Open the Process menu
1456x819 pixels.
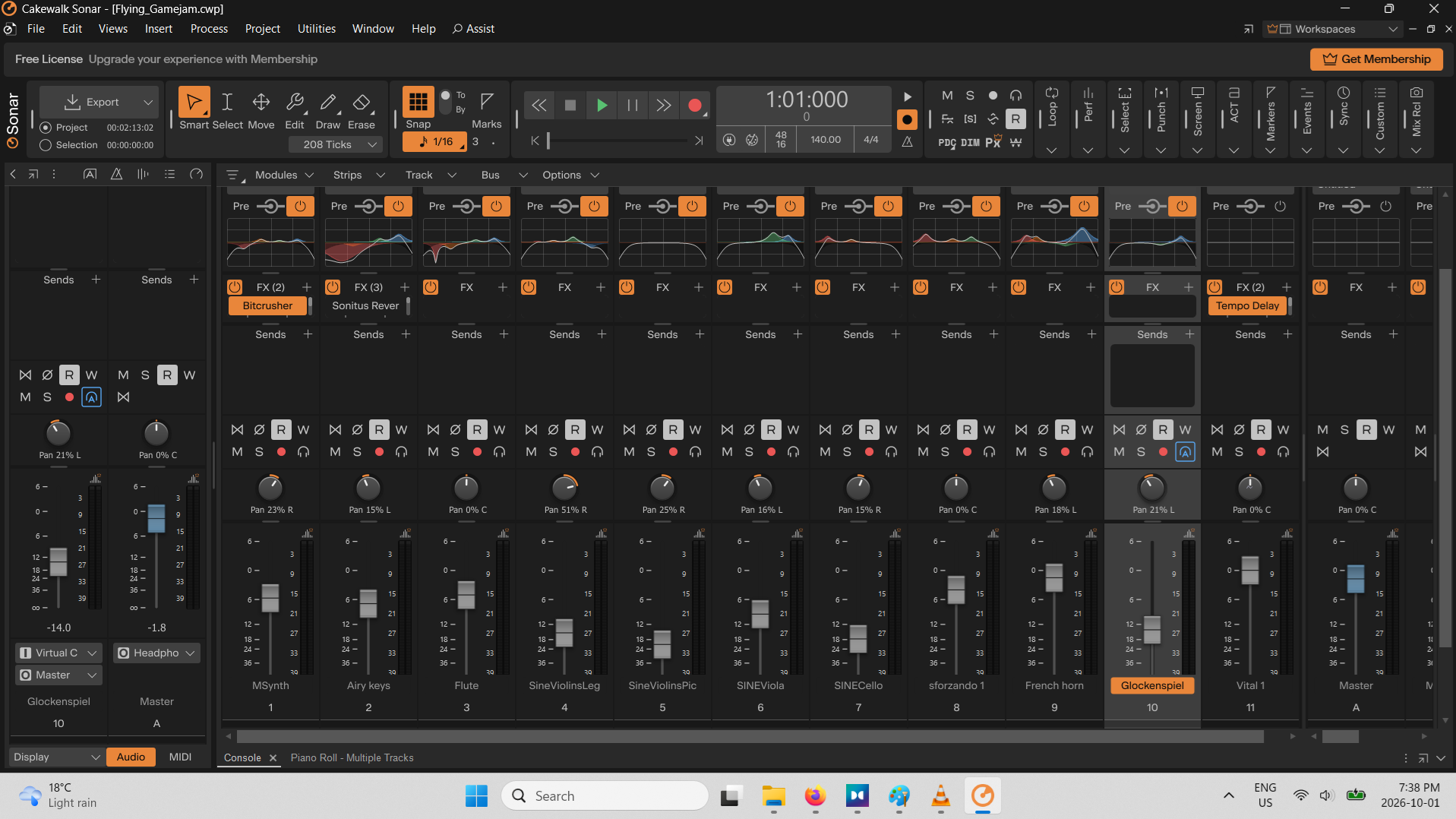point(209,29)
